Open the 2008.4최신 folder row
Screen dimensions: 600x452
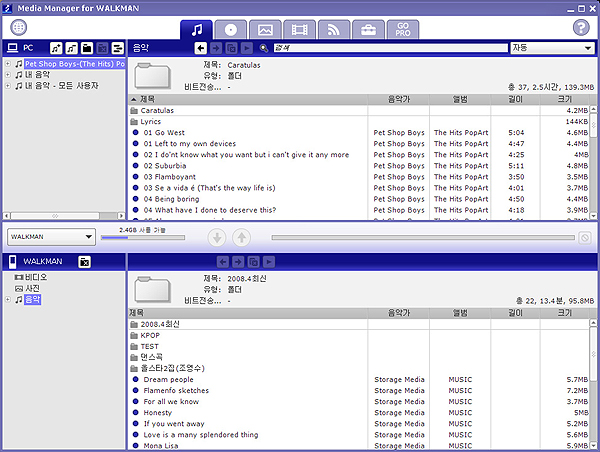click(x=359, y=325)
